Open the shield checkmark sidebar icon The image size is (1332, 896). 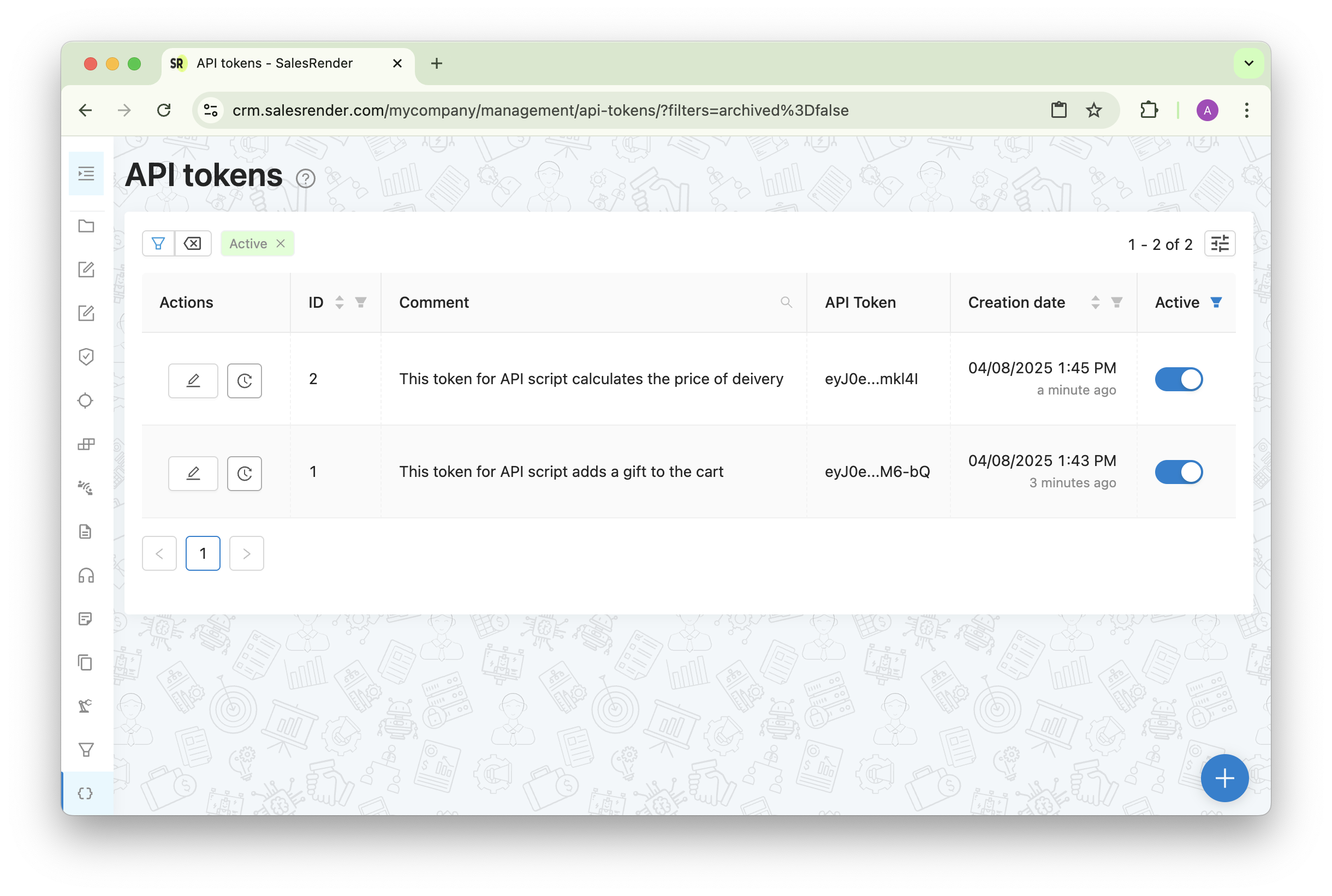tap(86, 356)
